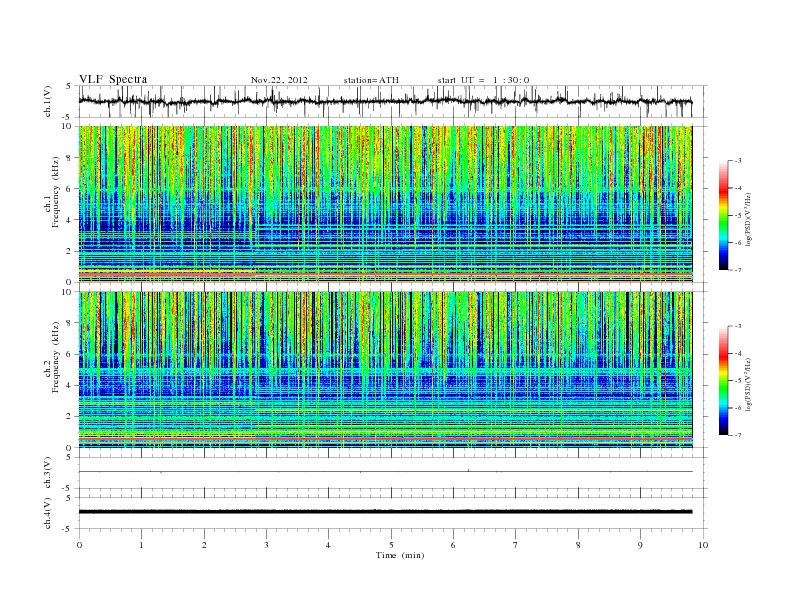The image size is (792, 612).
Task: Click the "3" tick on the time axis
Action: coord(266,545)
